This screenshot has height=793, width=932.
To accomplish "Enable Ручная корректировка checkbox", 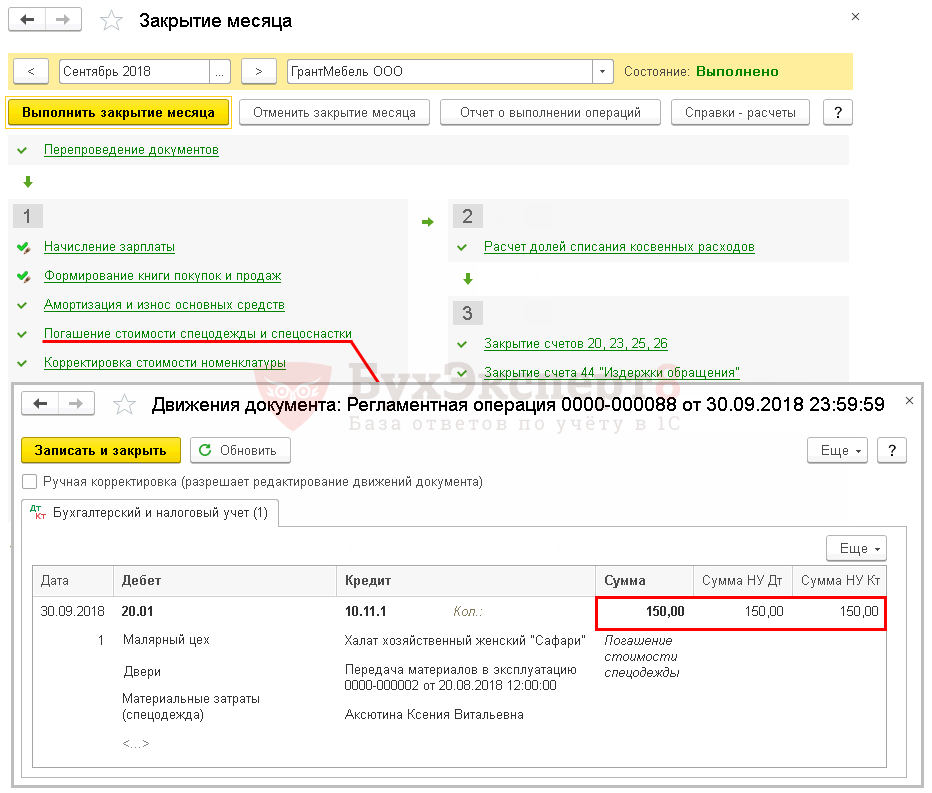I will tap(30, 481).
